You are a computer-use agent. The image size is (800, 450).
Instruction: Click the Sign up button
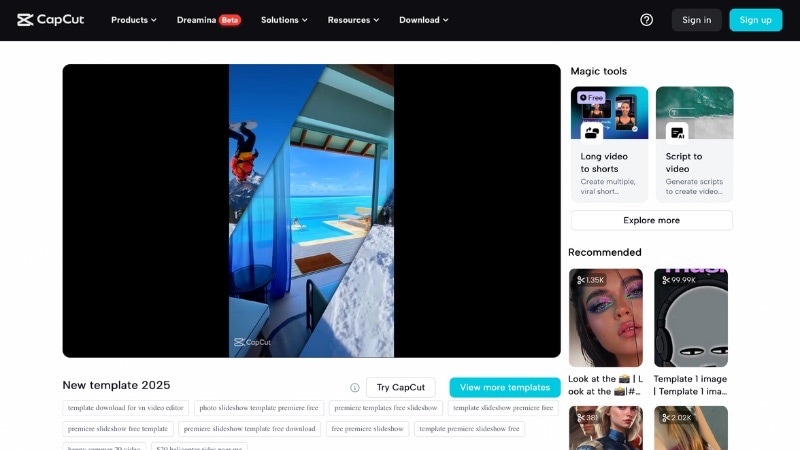pyautogui.click(x=756, y=20)
